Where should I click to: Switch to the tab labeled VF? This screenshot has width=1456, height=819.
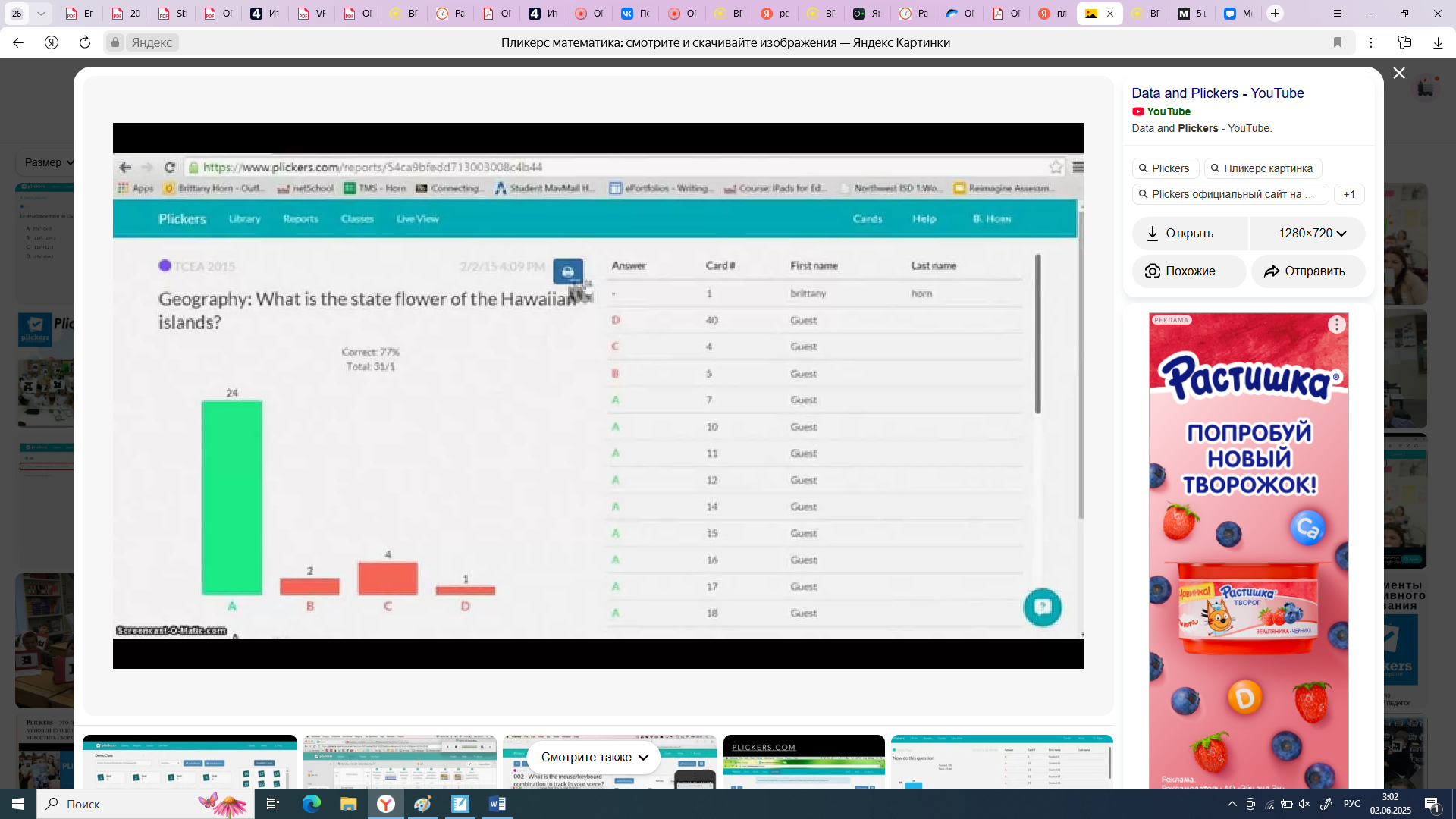pos(311,14)
